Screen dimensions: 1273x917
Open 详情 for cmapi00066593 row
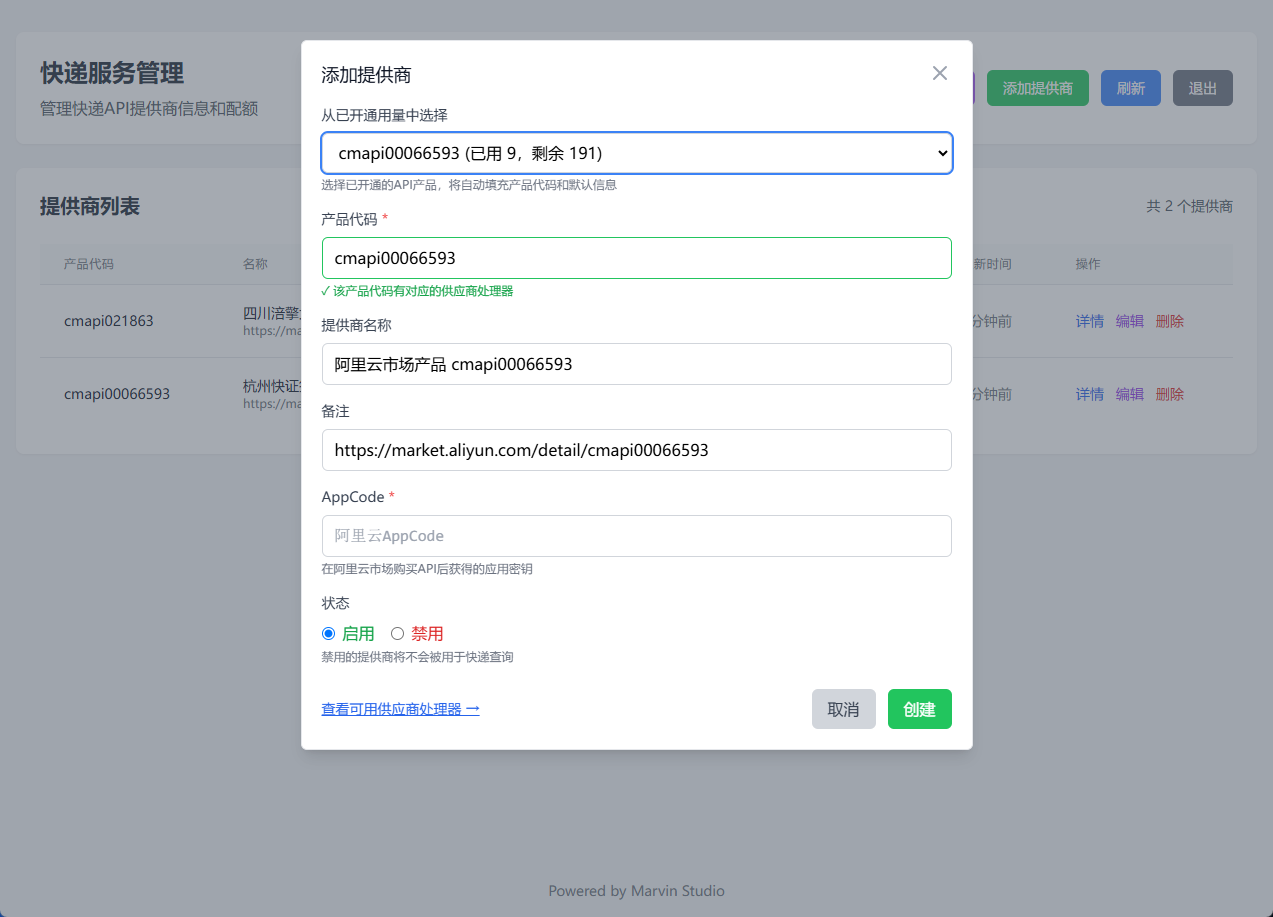coord(1089,394)
